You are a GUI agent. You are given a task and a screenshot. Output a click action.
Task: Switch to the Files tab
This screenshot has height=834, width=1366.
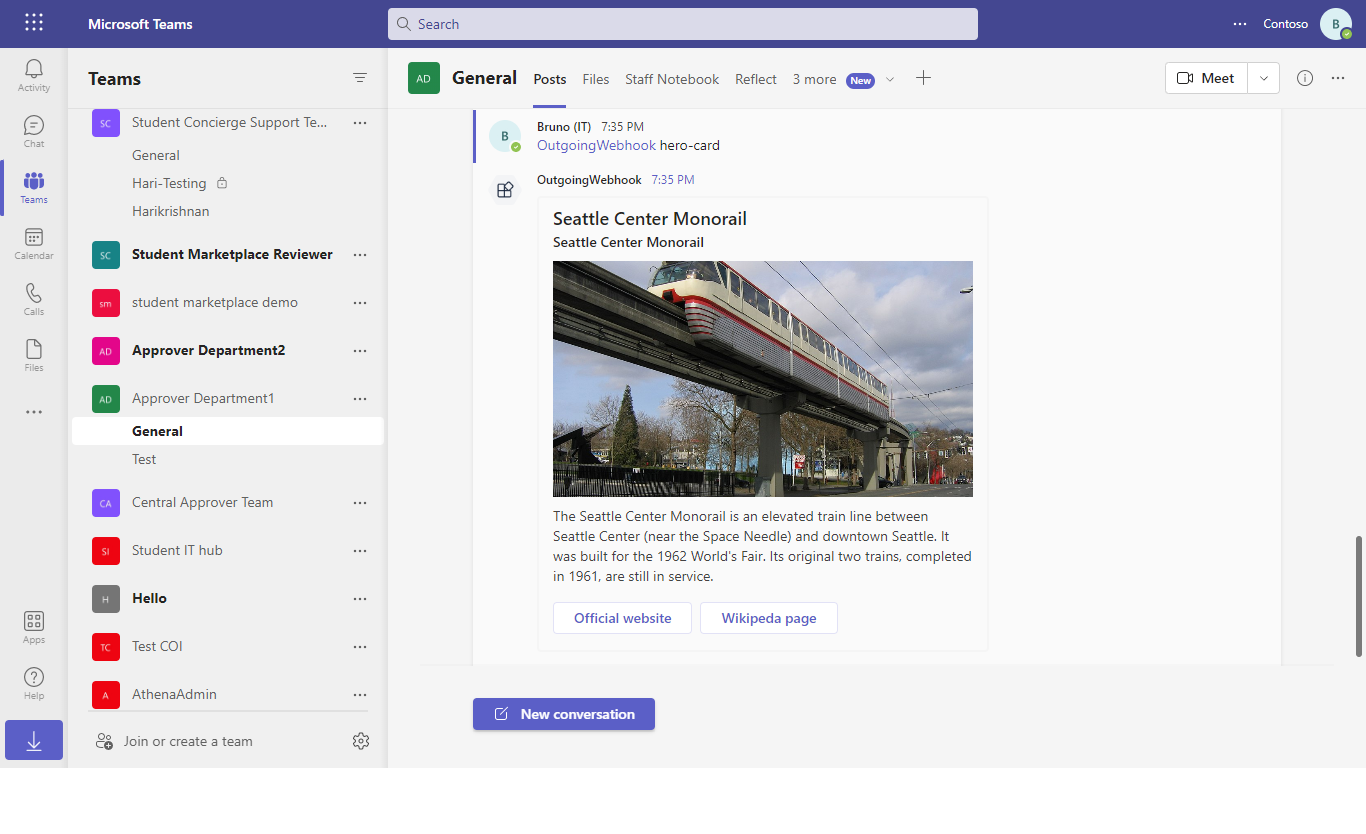[x=596, y=79]
